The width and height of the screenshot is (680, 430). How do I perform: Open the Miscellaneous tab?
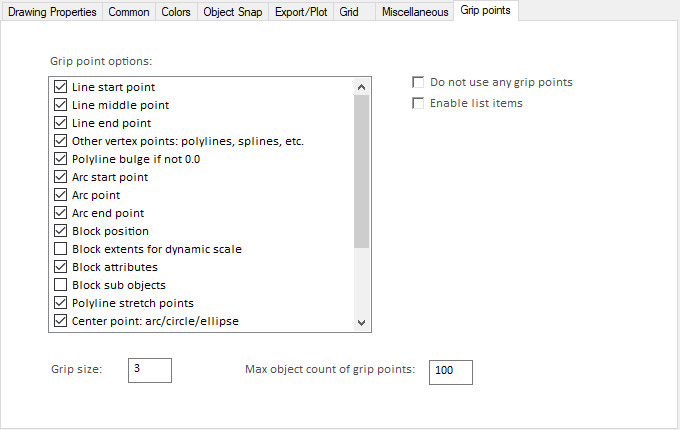pos(415,12)
